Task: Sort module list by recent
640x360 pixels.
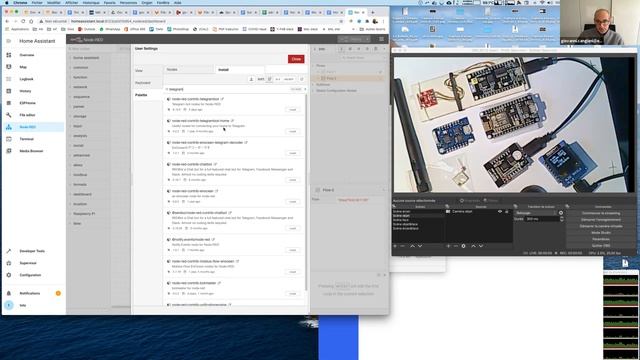Action: (x=289, y=79)
